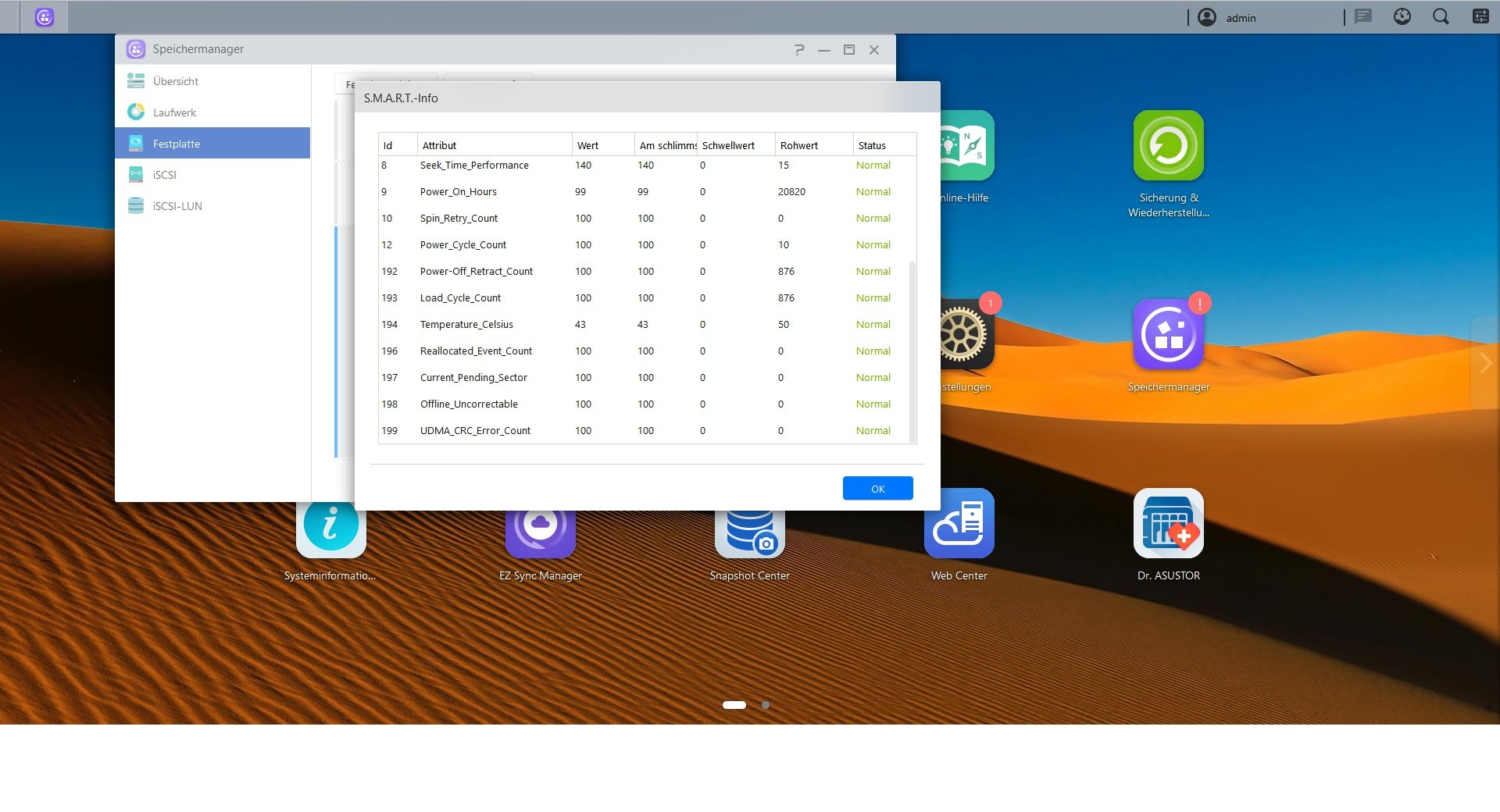The width and height of the screenshot is (1500, 812).
Task: Select the Load_Cycle_Count attribute row
Action: tap(644, 298)
